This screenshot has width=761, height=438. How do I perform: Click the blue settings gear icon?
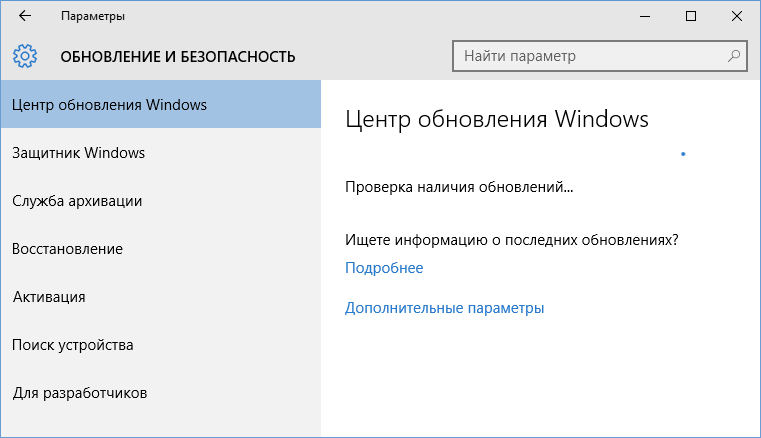[x=25, y=56]
